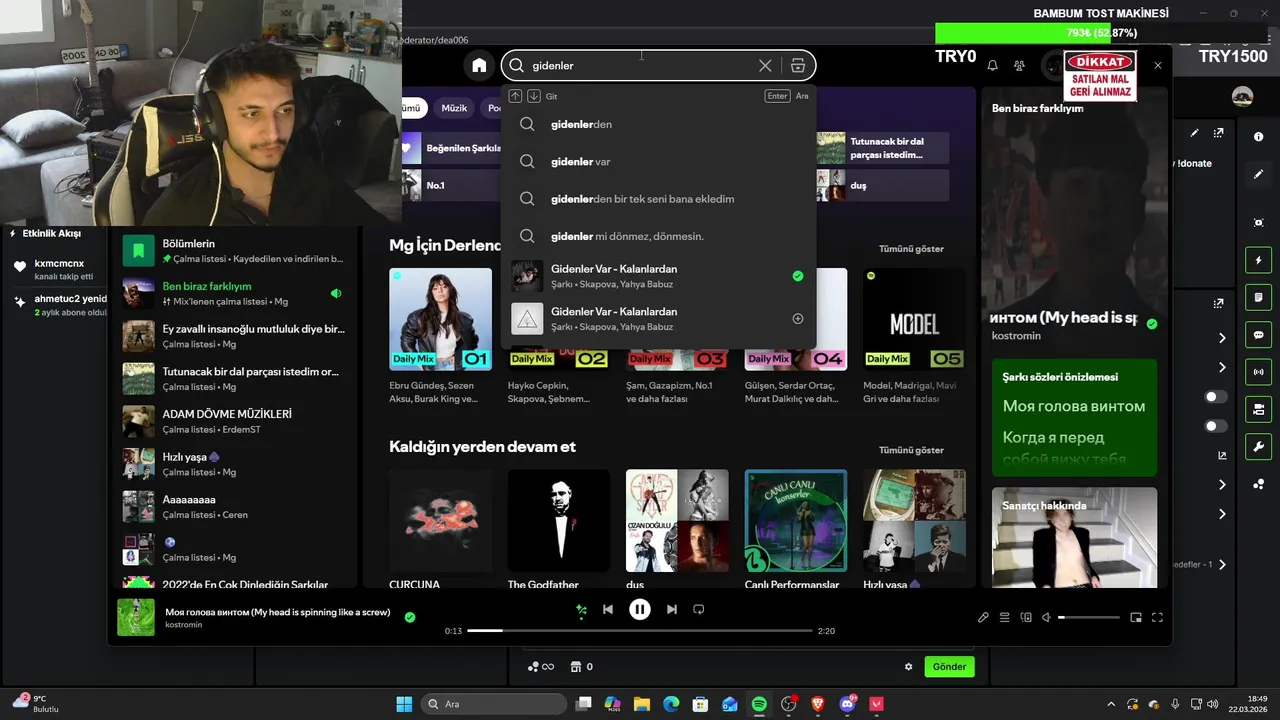Toggle liked check beside playing song title in player bar

410,617
